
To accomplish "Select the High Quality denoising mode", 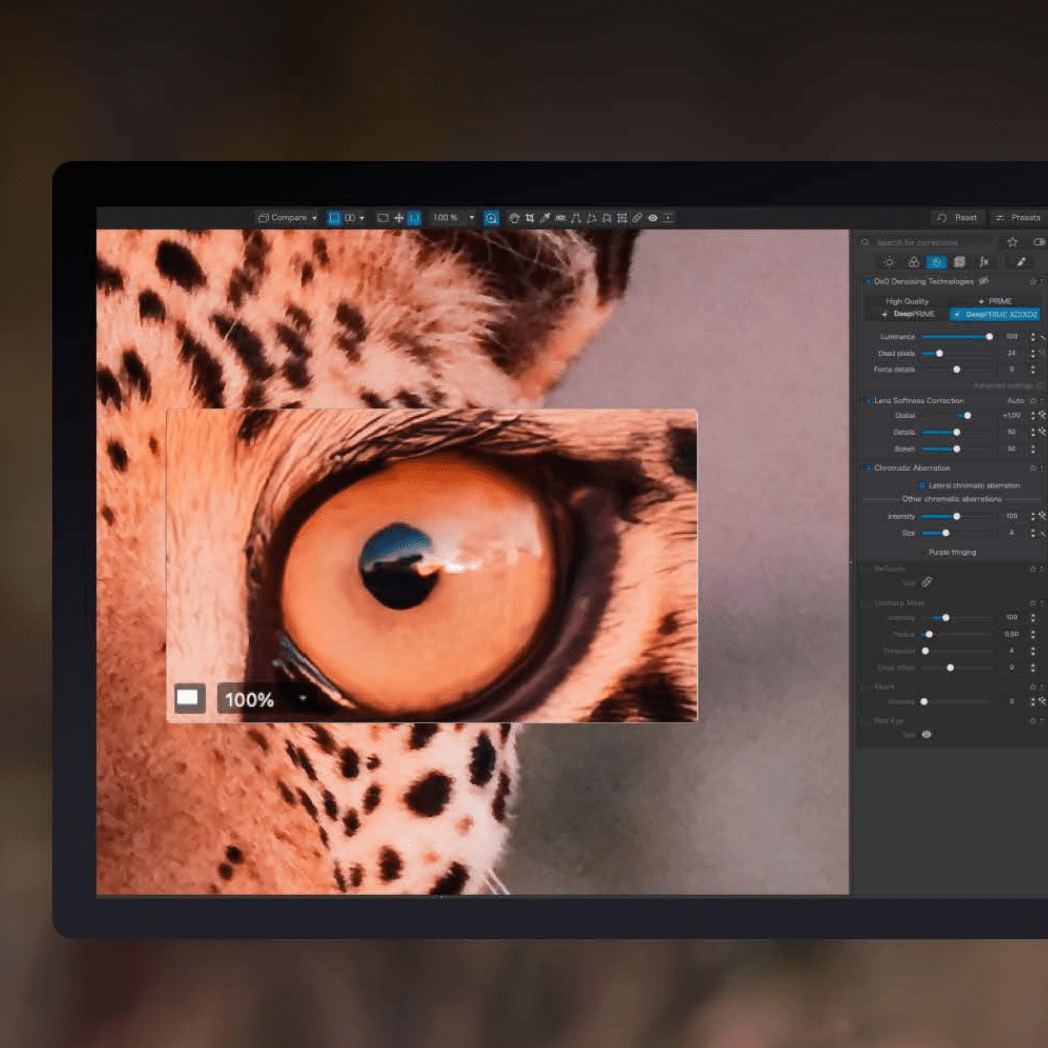I will (x=907, y=301).
